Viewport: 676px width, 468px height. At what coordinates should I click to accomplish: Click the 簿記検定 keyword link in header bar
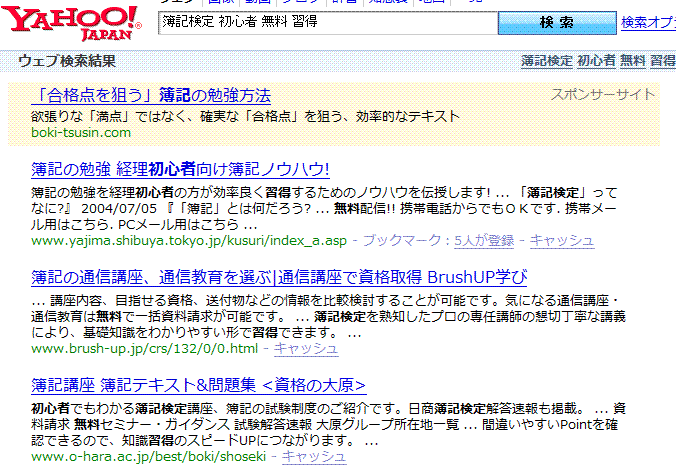tap(547, 61)
